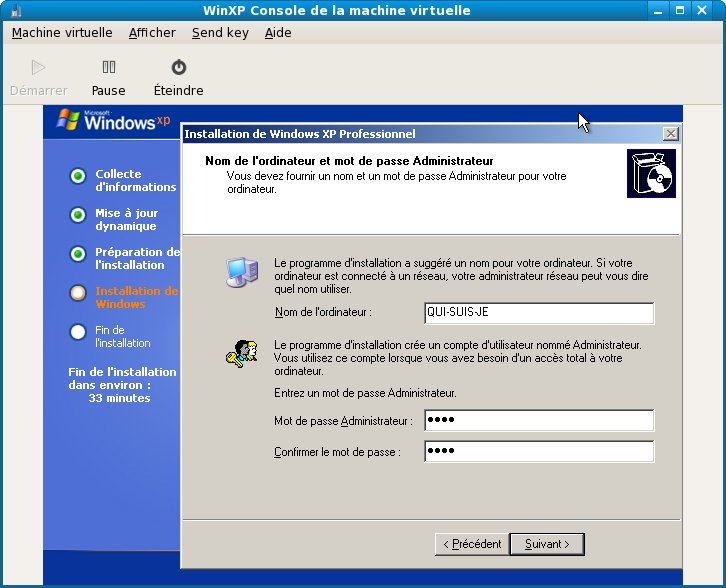Select the Fin de l'installation step indicator
Screen dimensions: 726x588
(x=78, y=332)
